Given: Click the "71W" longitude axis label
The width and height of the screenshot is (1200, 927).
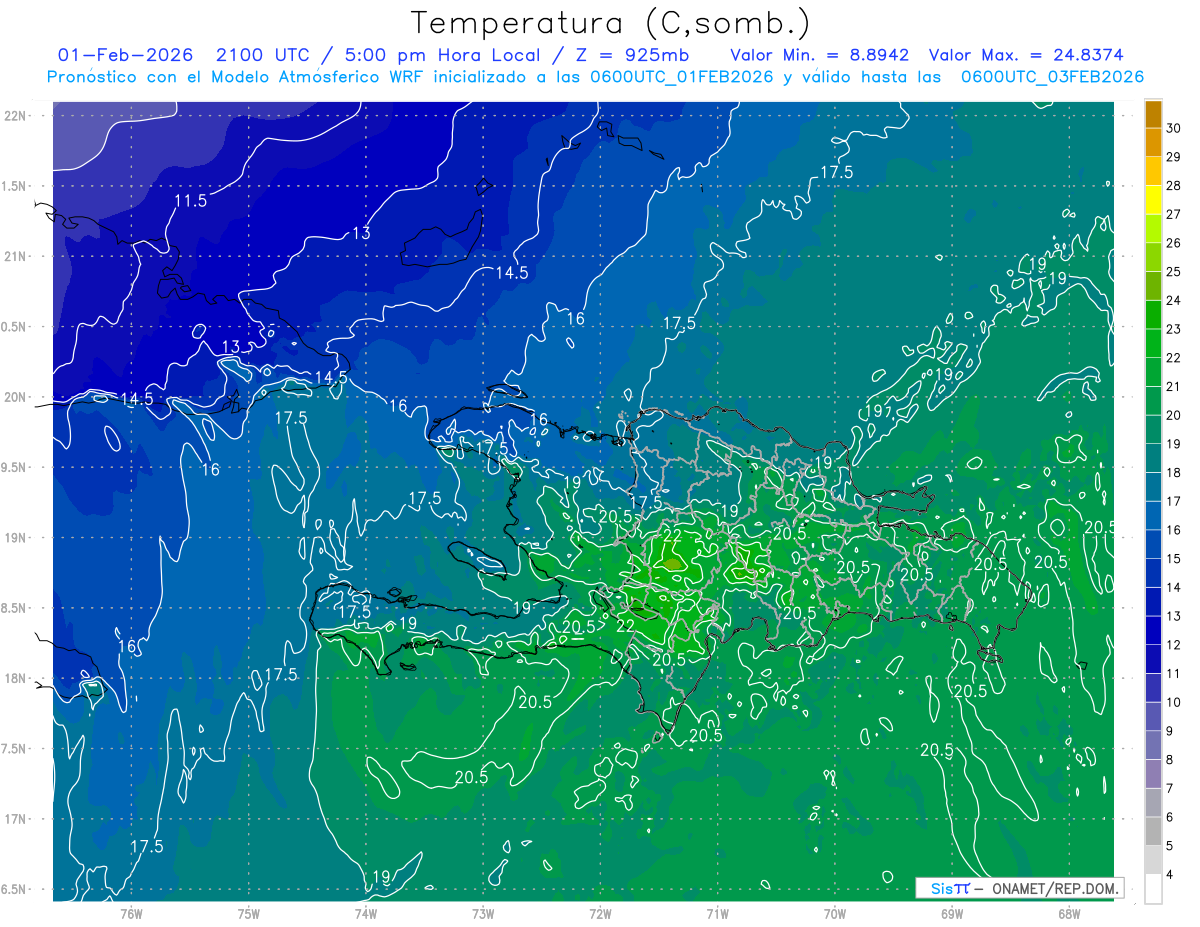Looking at the screenshot, I should [x=717, y=913].
